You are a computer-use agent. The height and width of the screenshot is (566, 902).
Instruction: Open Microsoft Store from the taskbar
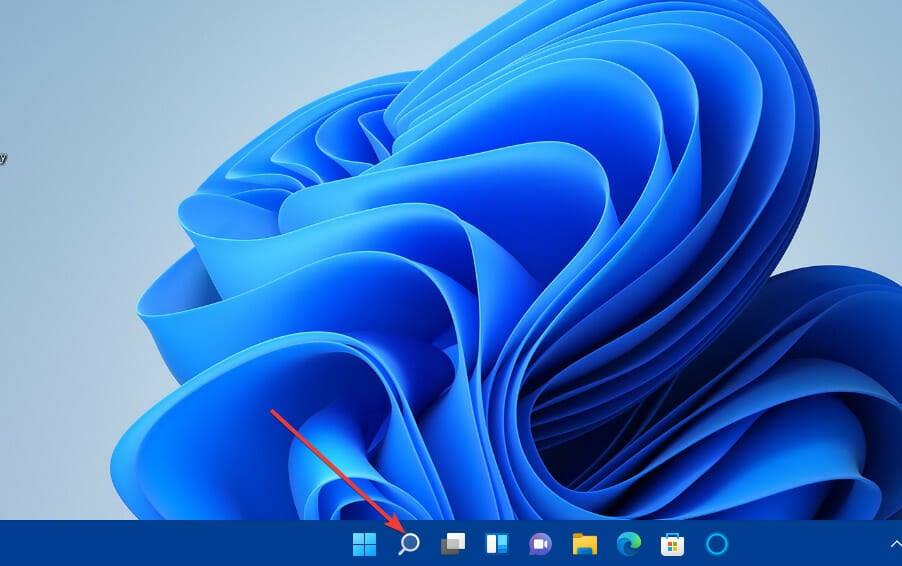tap(672, 544)
